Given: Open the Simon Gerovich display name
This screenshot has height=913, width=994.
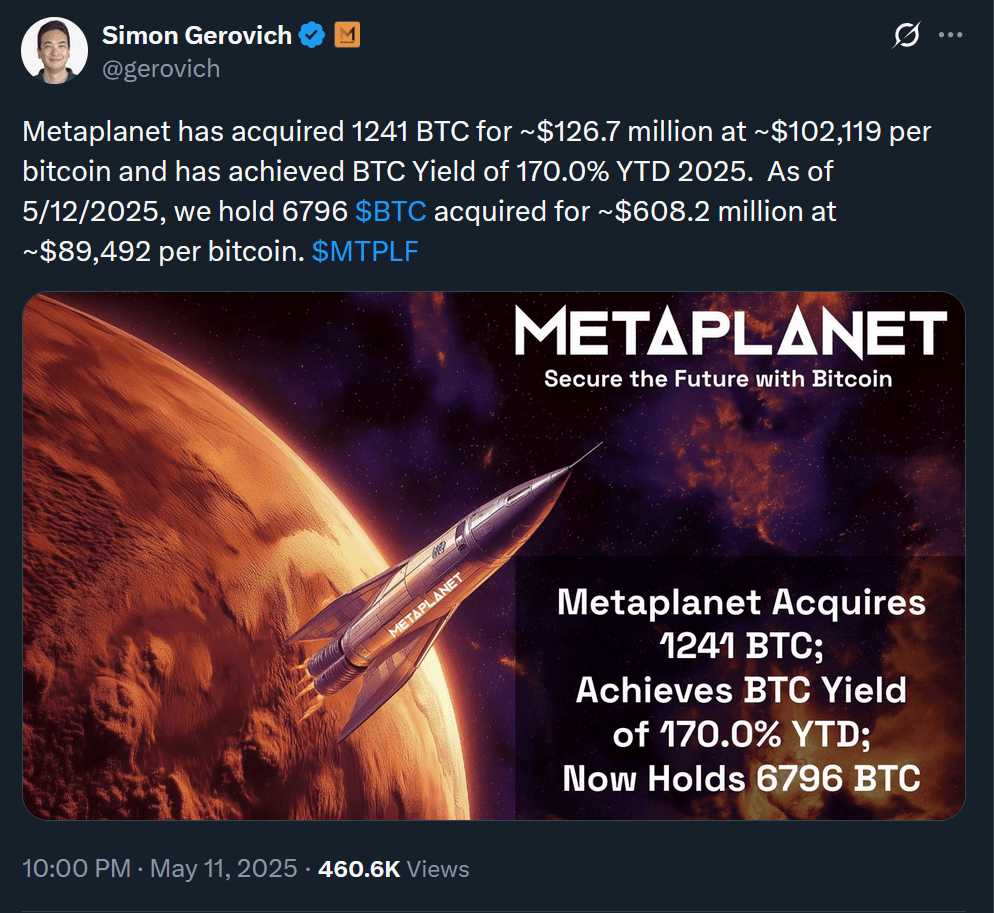Looking at the screenshot, I should [197, 36].
